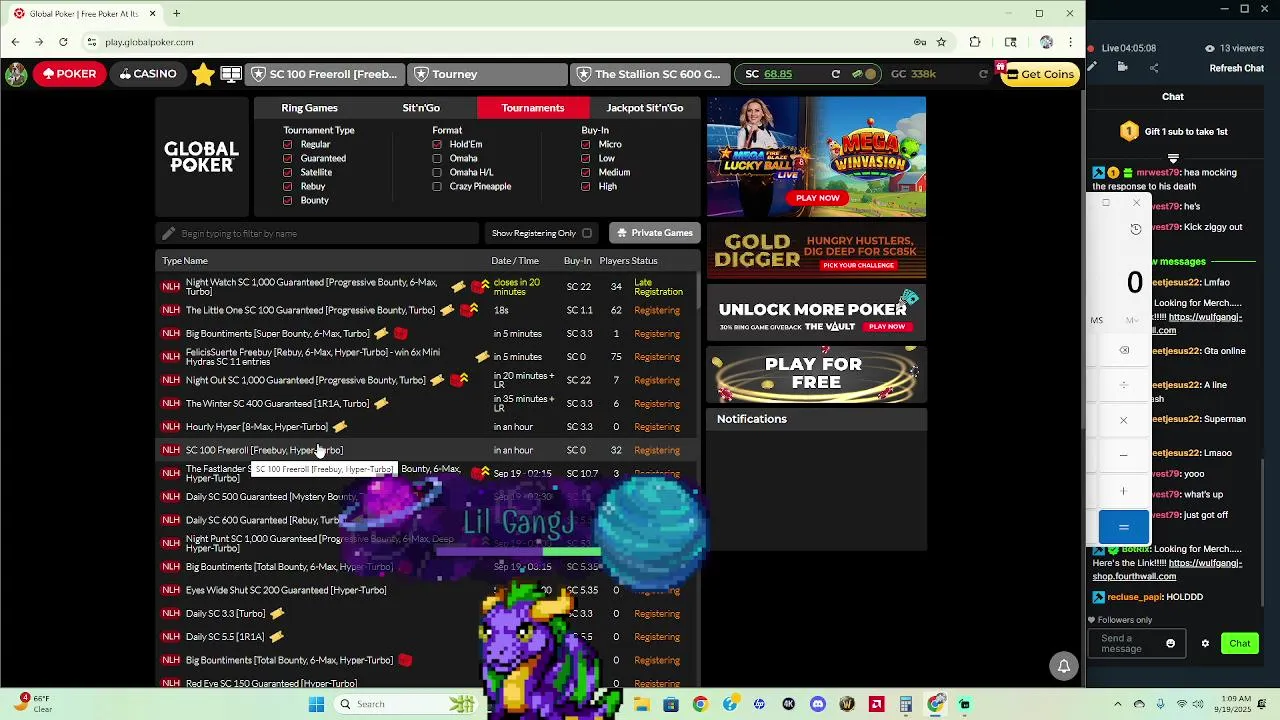Open the Windows Start menu
The width and height of the screenshot is (1280, 720).
pos(316,704)
